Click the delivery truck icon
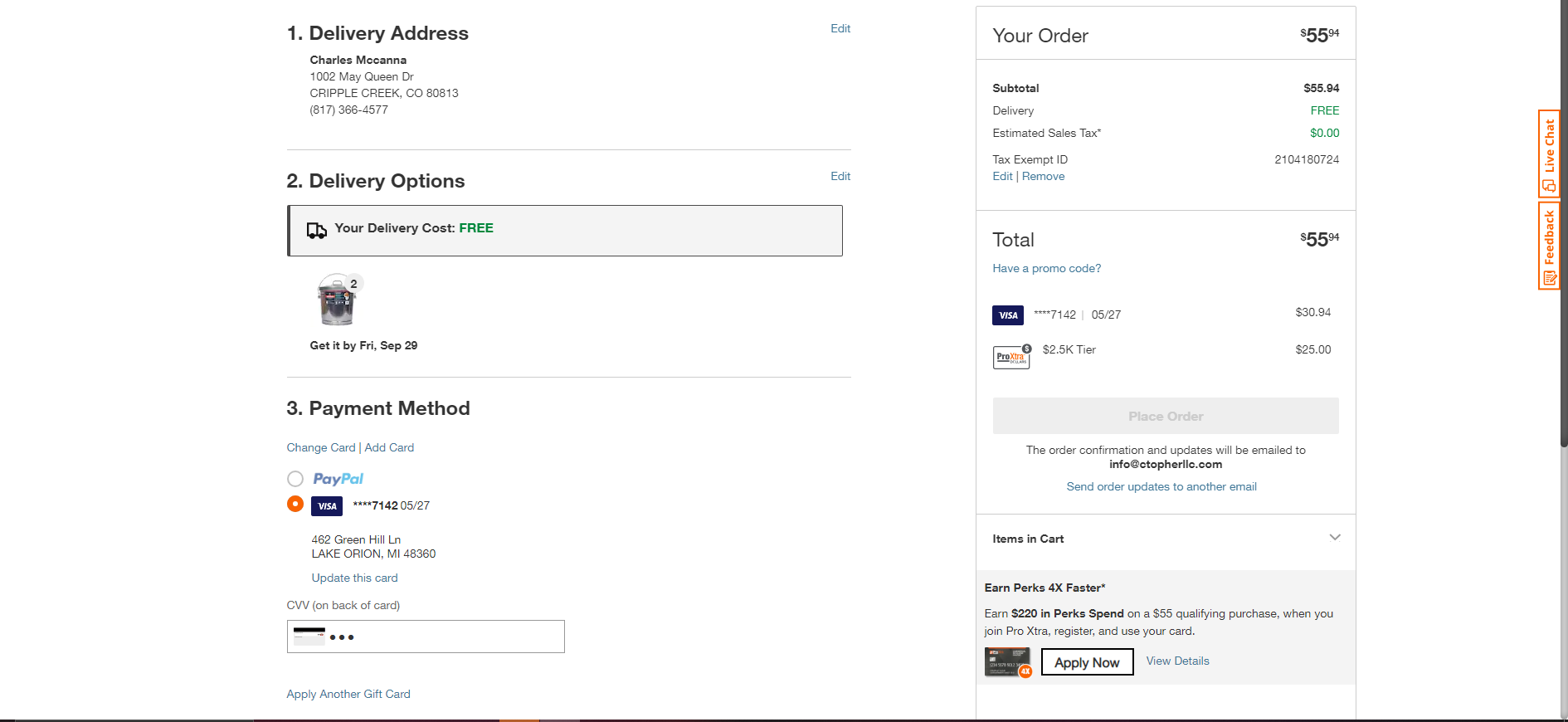This screenshot has height=722, width=1568. click(316, 230)
